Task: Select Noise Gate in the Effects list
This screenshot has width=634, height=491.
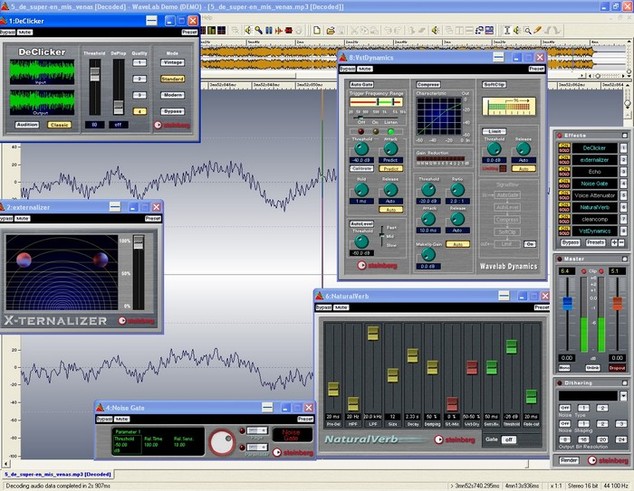Action: pyautogui.click(x=594, y=184)
